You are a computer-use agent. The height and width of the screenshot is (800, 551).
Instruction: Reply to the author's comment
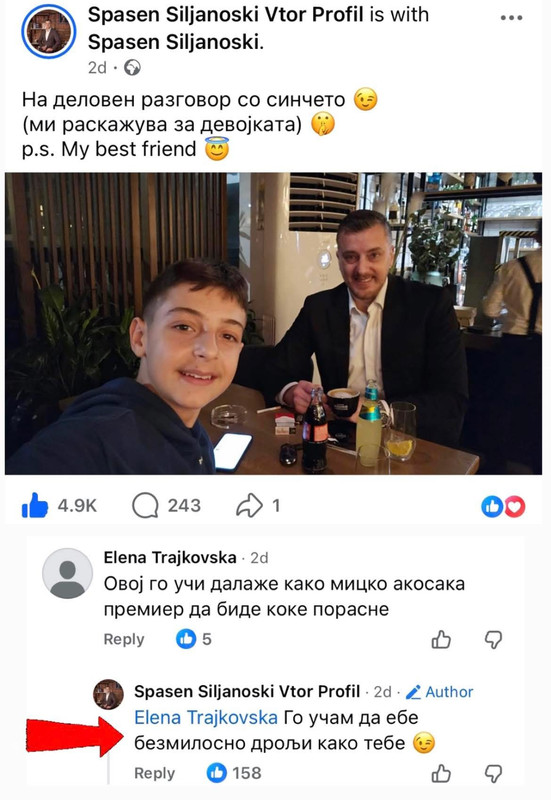[155, 773]
